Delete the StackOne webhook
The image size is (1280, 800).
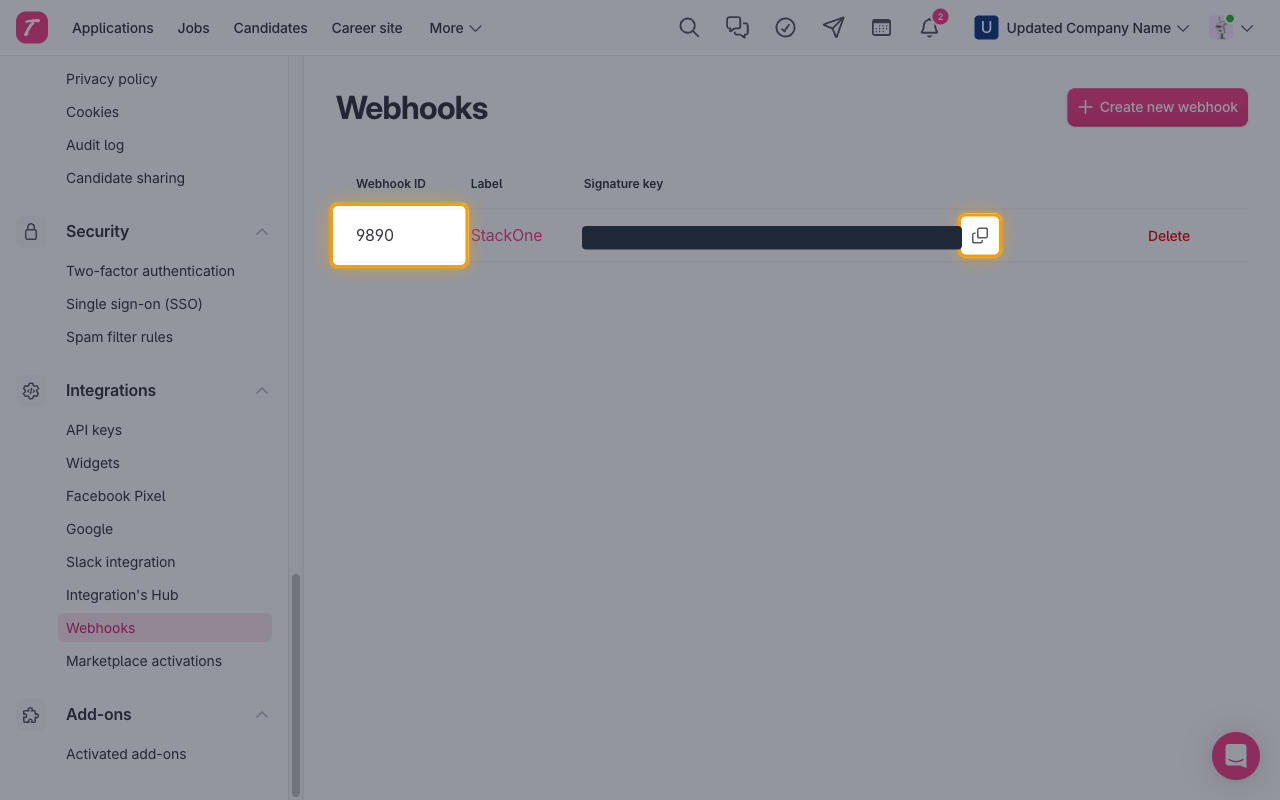(1169, 236)
